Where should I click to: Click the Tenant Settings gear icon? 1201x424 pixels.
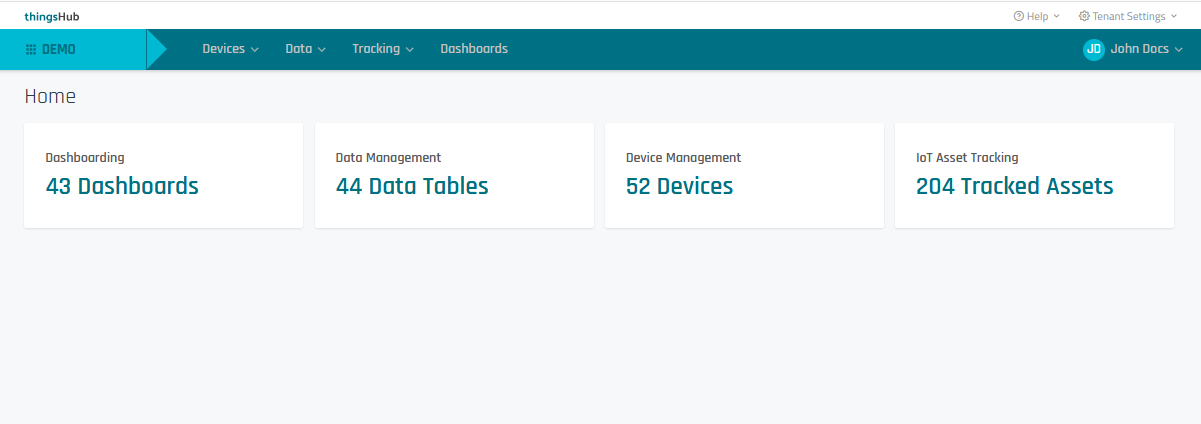1084,16
